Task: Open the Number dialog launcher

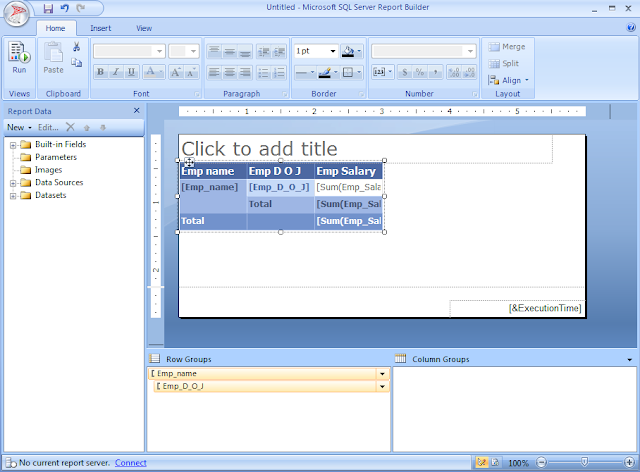Action: point(475,94)
